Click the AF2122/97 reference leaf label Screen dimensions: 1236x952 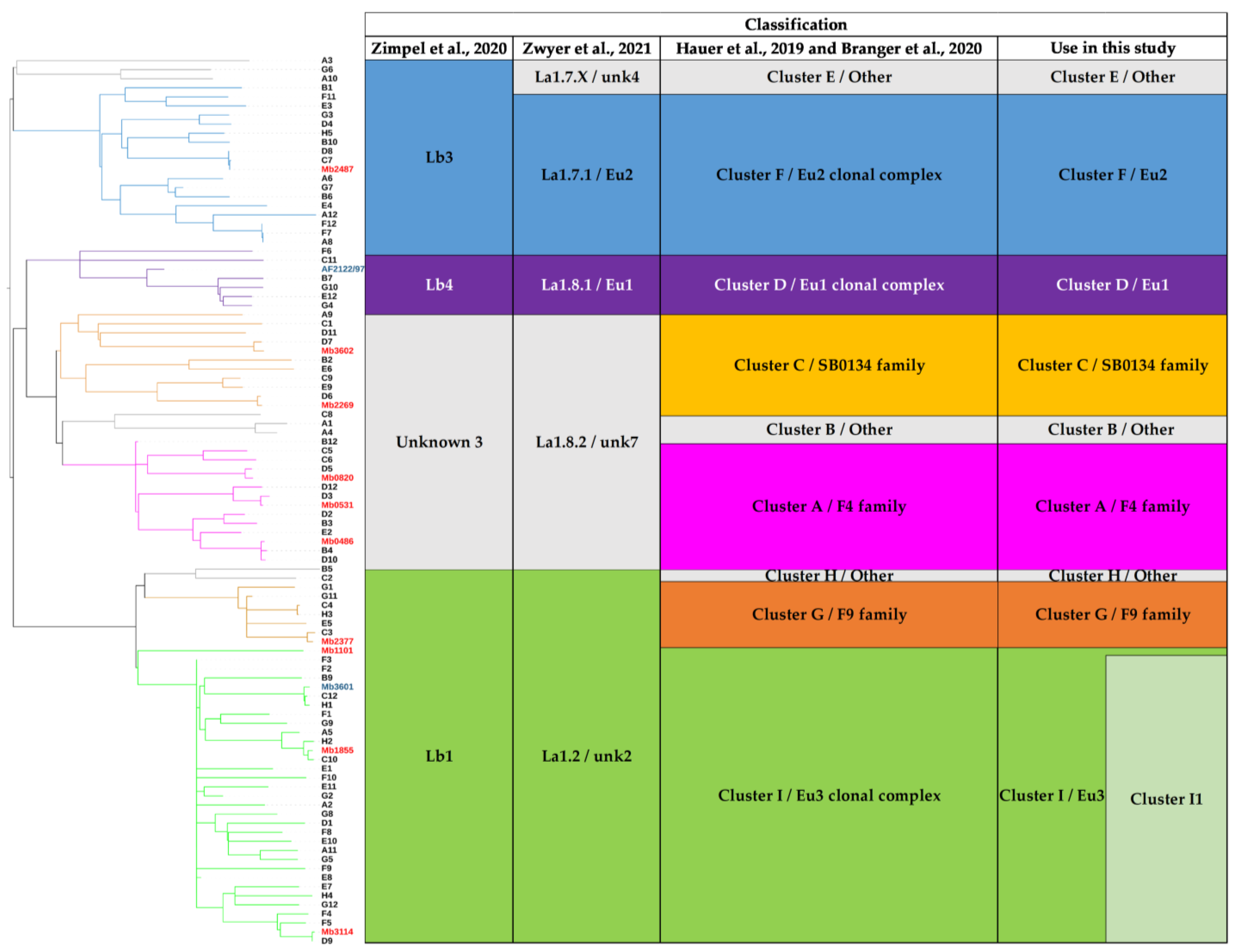(x=342, y=269)
